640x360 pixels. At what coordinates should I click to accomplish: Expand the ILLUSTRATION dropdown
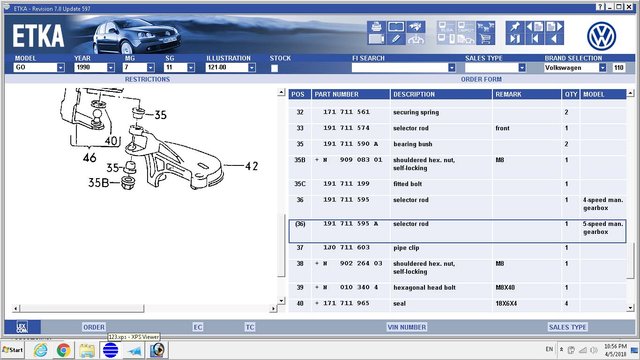[x=252, y=68]
